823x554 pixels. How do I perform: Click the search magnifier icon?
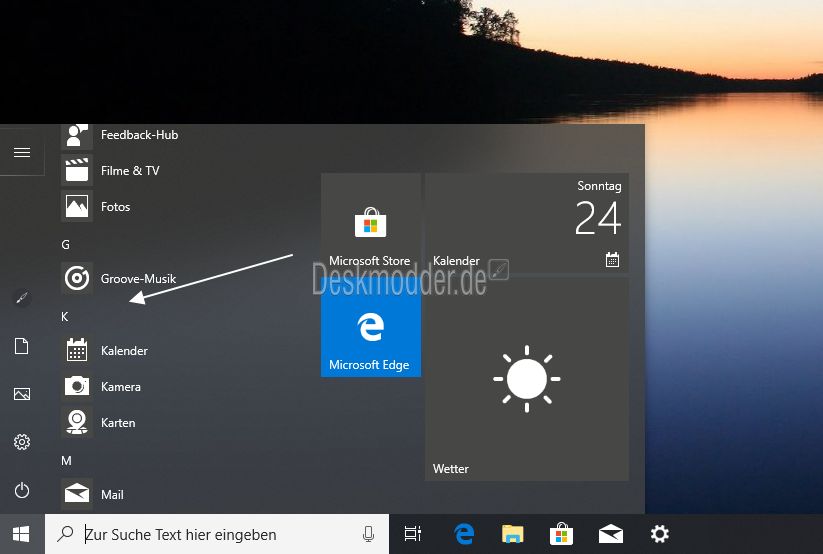66,534
